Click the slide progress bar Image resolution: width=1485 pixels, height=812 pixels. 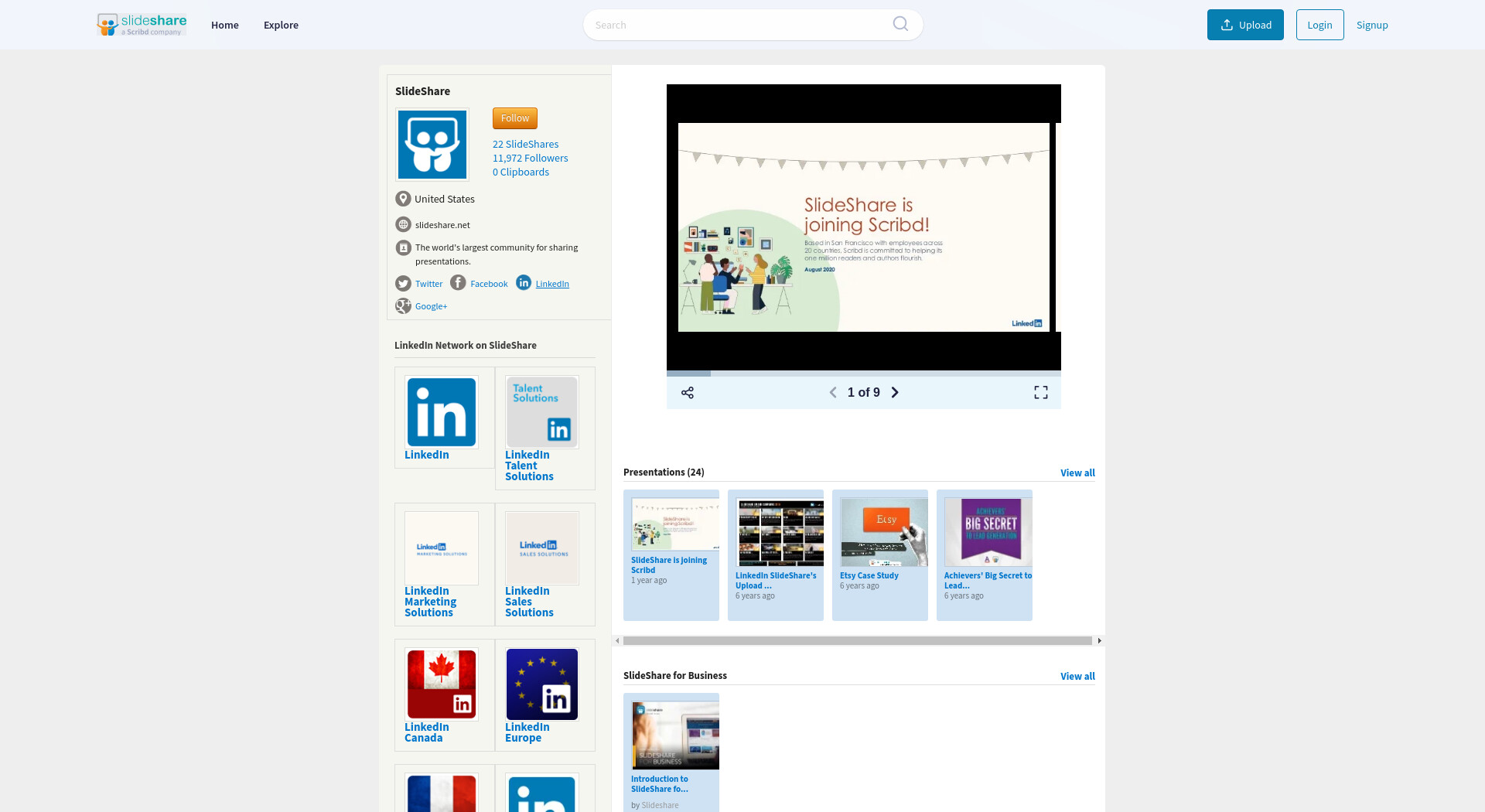(864, 374)
